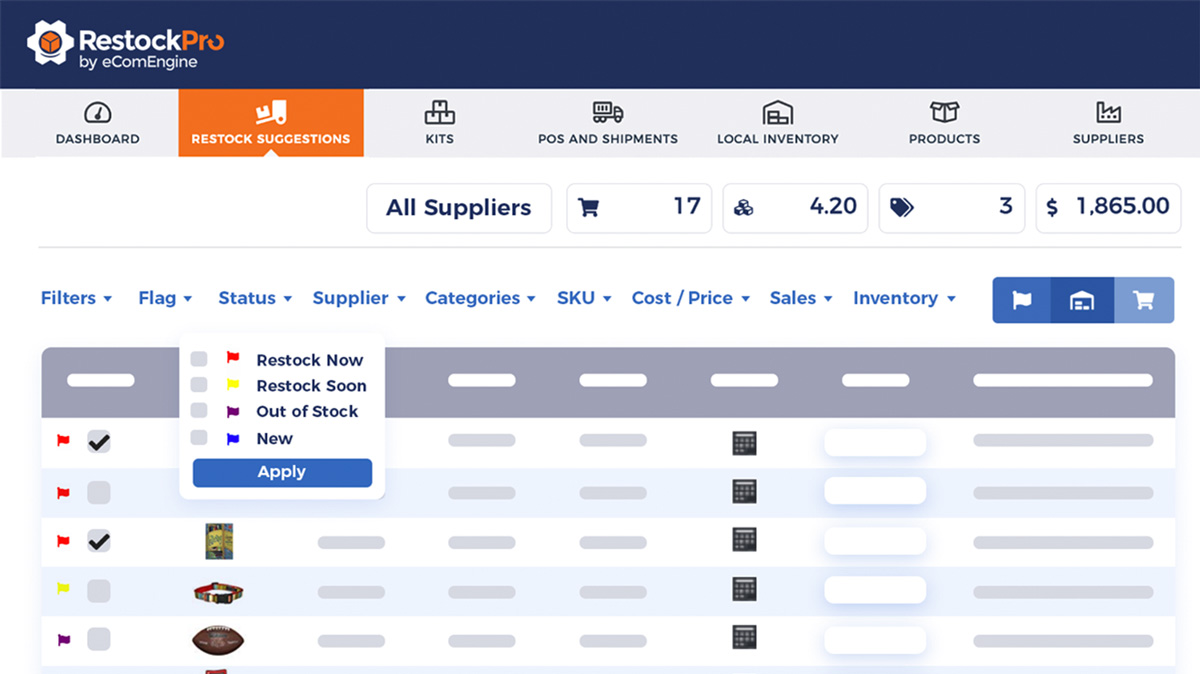Select the football product row checkbox
This screenshot has height=674, width=1200.
(x=99, y=639)
